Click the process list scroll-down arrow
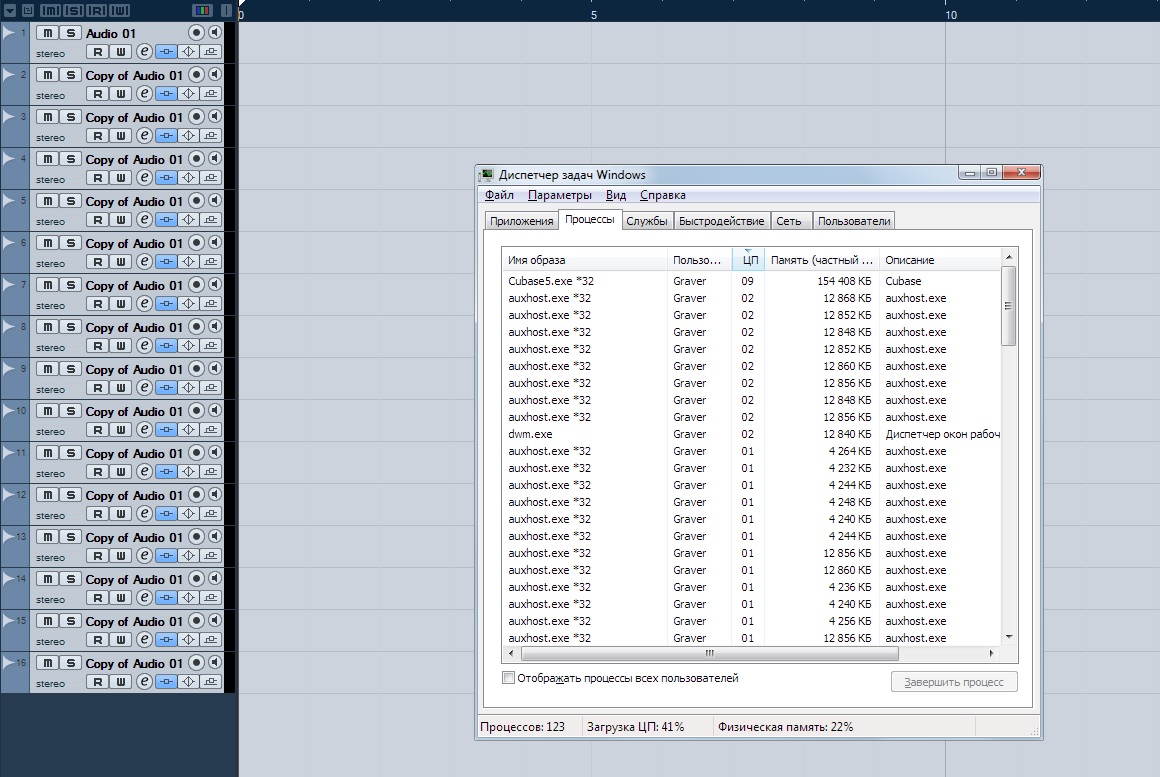Image resolution: width=1160 pixels, height=777 pixels. click(1009, 637)
